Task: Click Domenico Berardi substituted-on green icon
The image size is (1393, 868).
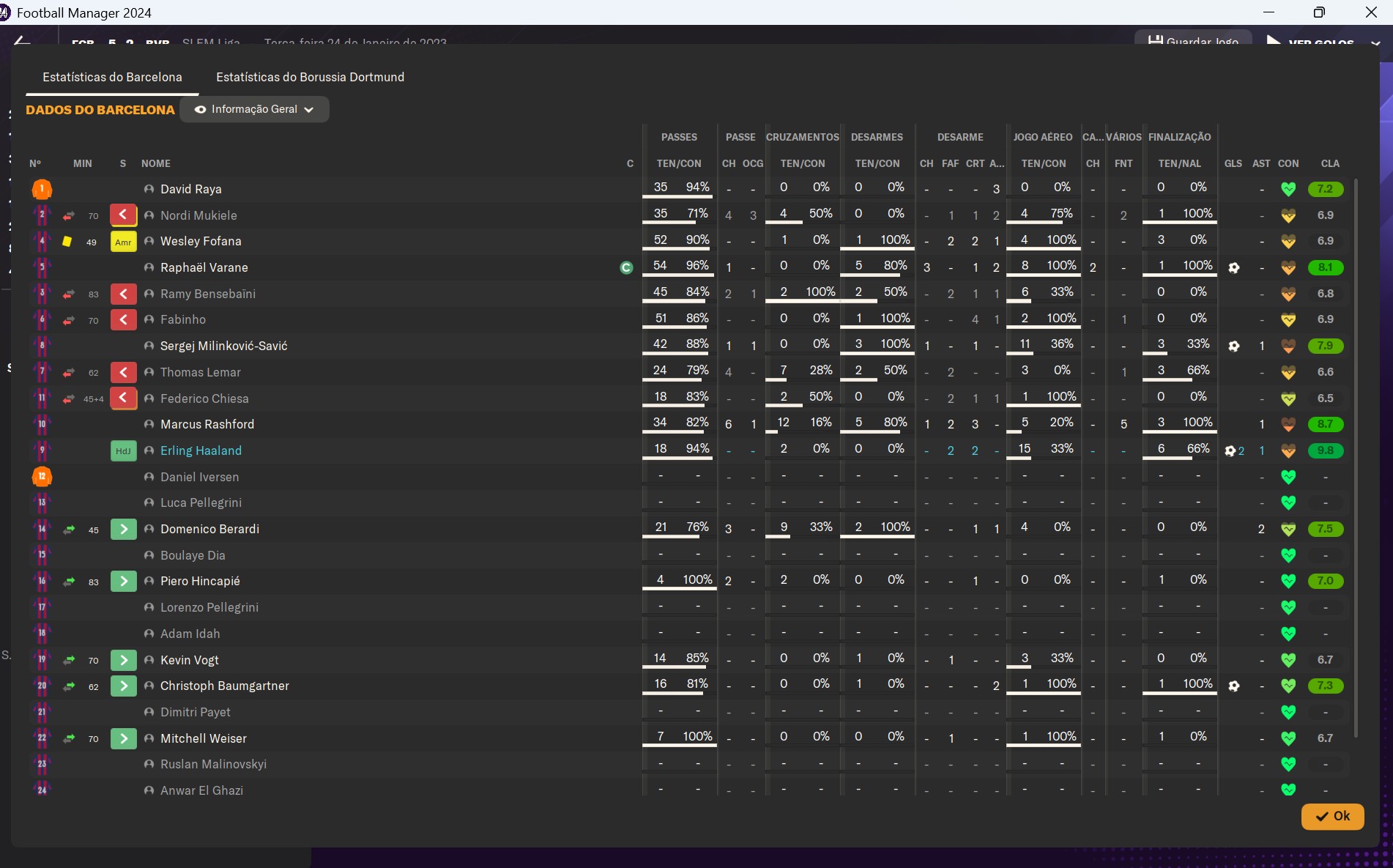Action: 124,529
